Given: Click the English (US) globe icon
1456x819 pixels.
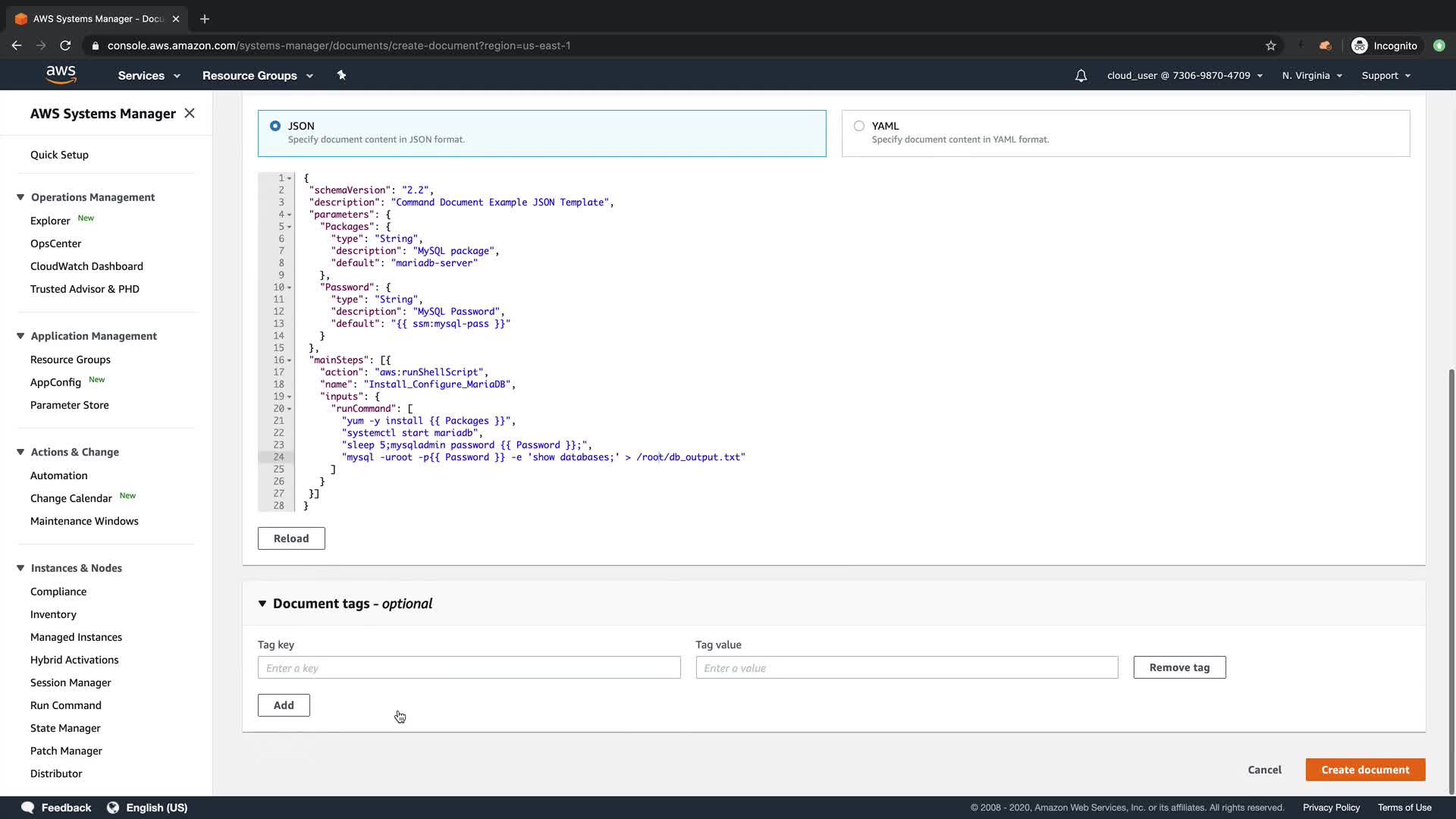Looking at the screenshot, I should pos(113,808).
